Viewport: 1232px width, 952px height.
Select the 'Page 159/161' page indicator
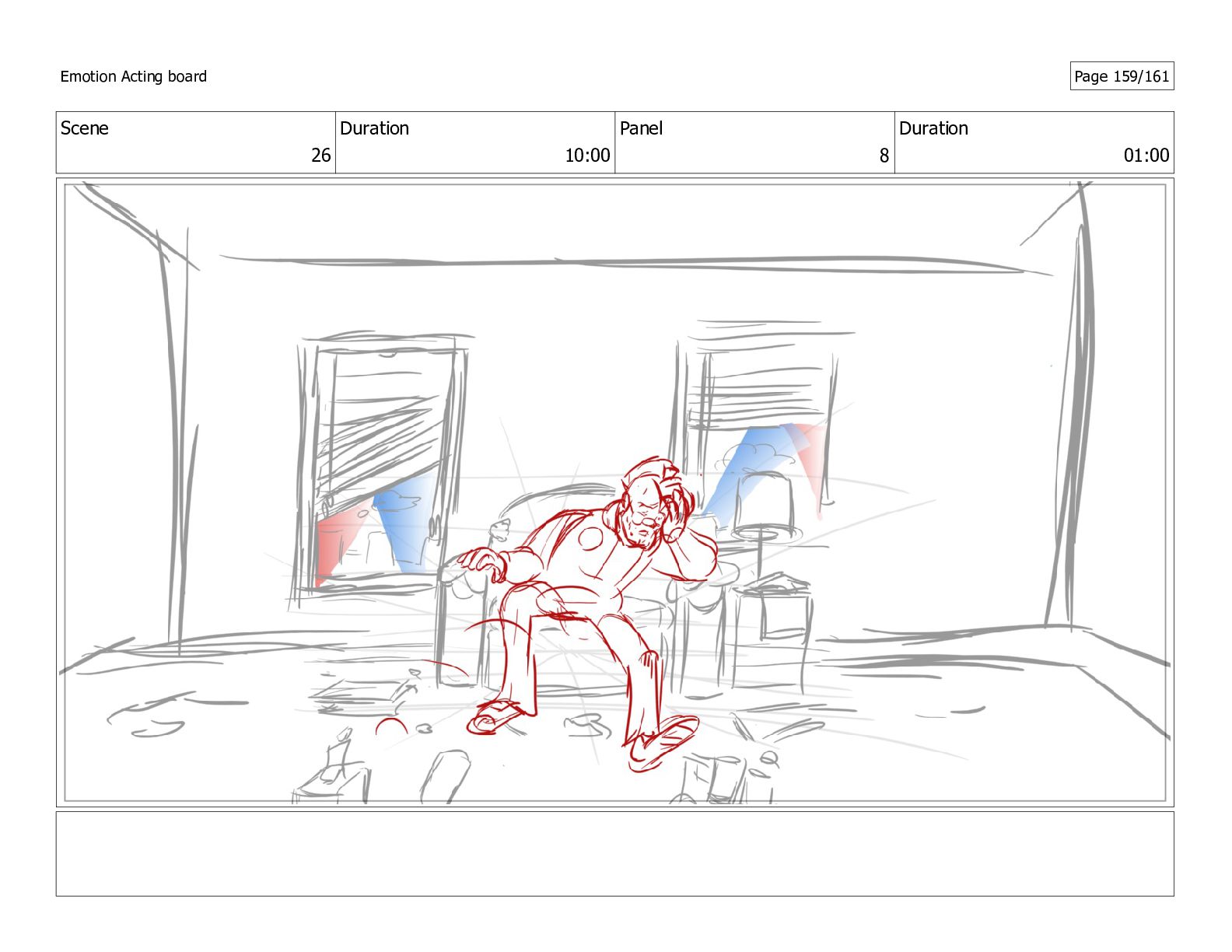tap(1122, 76)
